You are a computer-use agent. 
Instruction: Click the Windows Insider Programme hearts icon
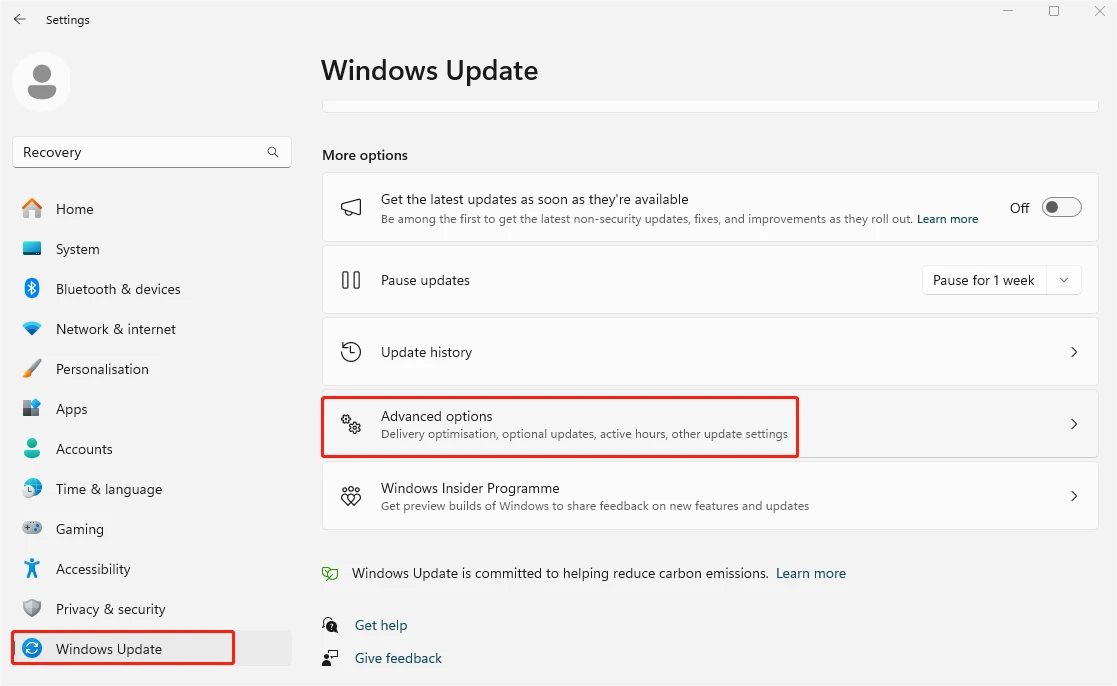[351, 496]
